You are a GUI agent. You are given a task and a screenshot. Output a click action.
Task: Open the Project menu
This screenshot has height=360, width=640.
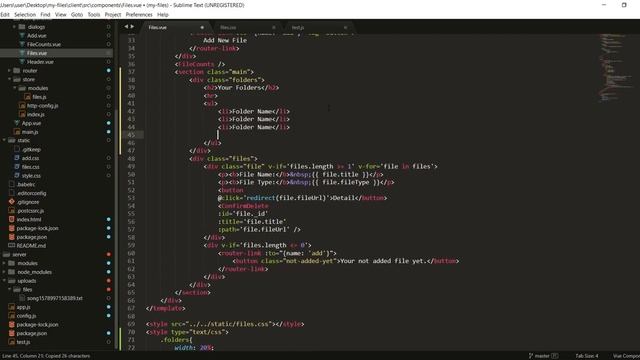[113, 14]
